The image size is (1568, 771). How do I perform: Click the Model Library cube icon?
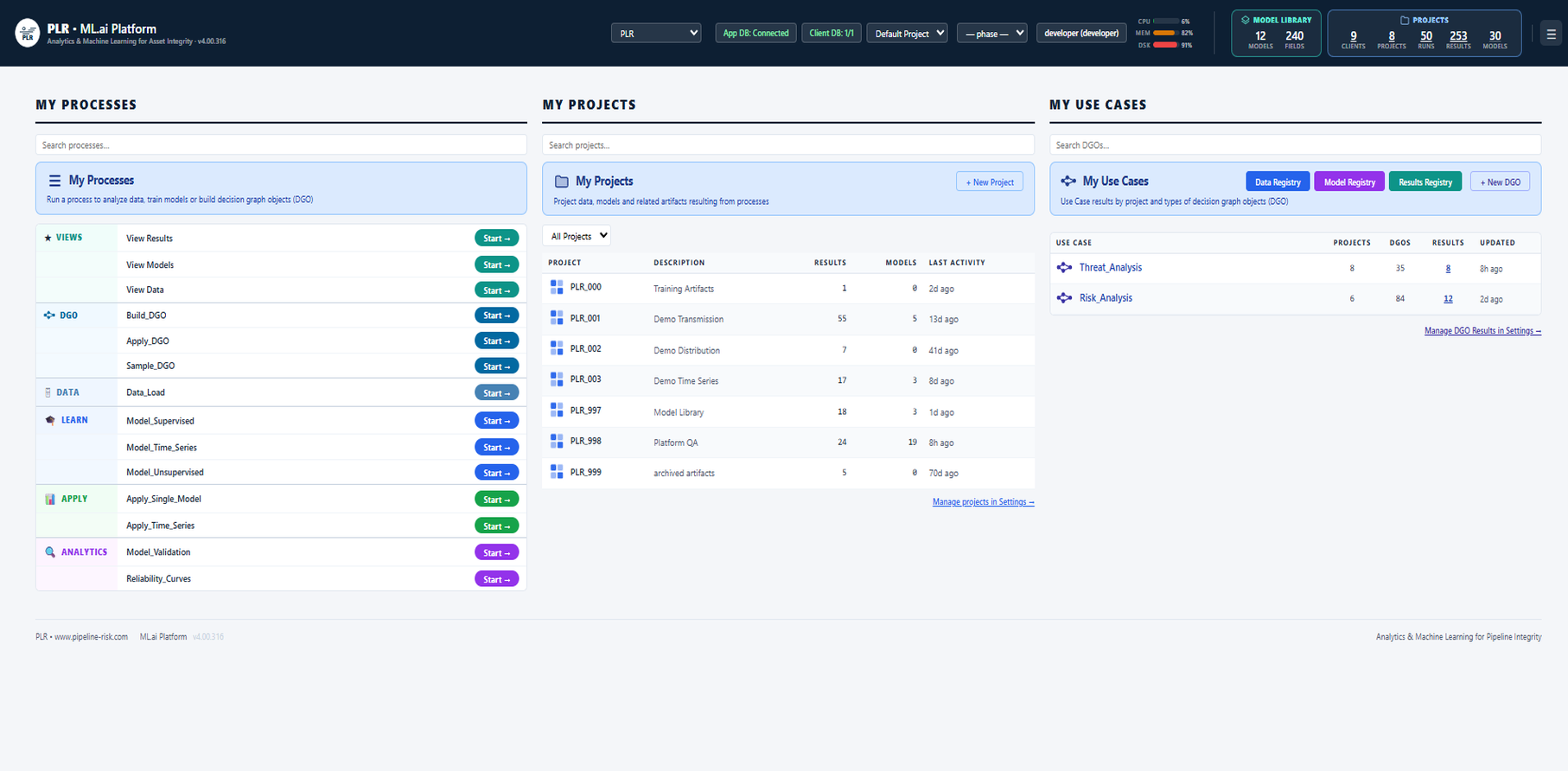point(1246,20)
